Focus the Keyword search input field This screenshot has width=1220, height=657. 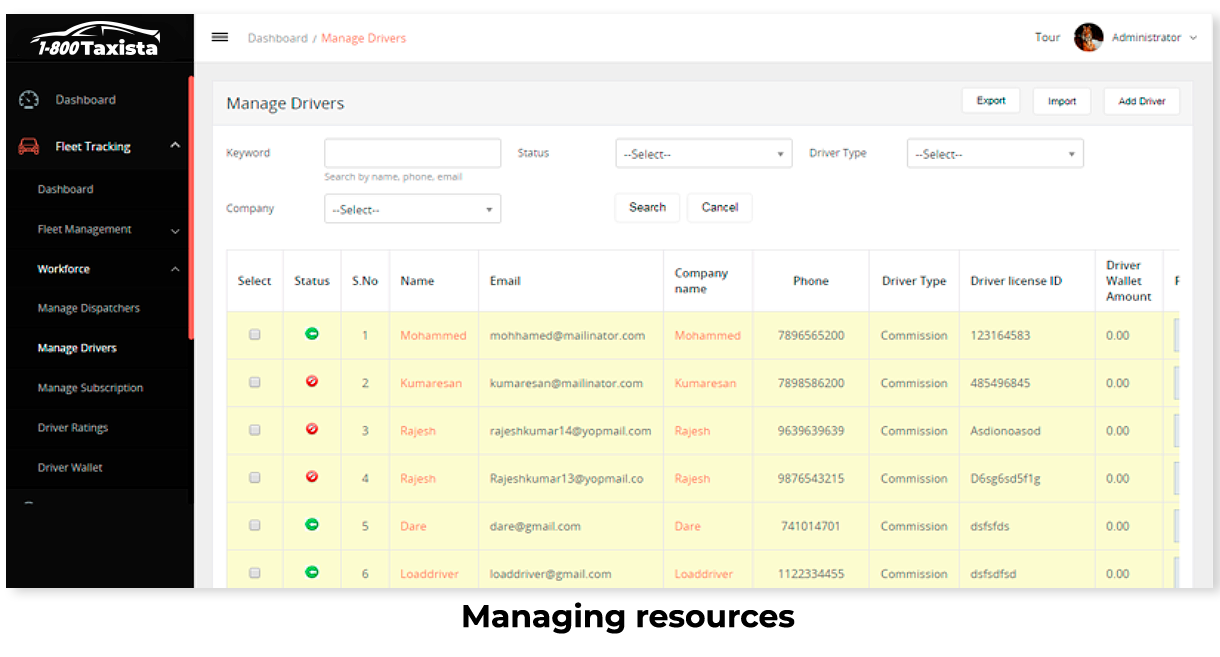pyautogui.click(x=412, y=153)
